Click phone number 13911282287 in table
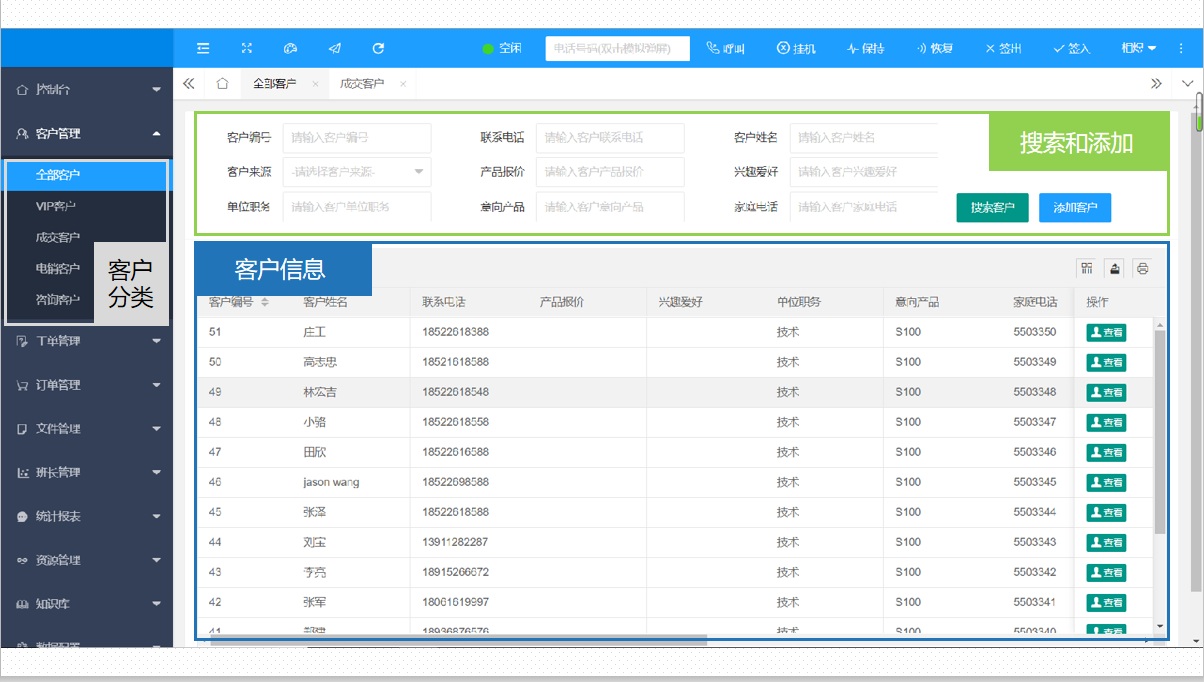1204x682 pixels. point(455,542)
